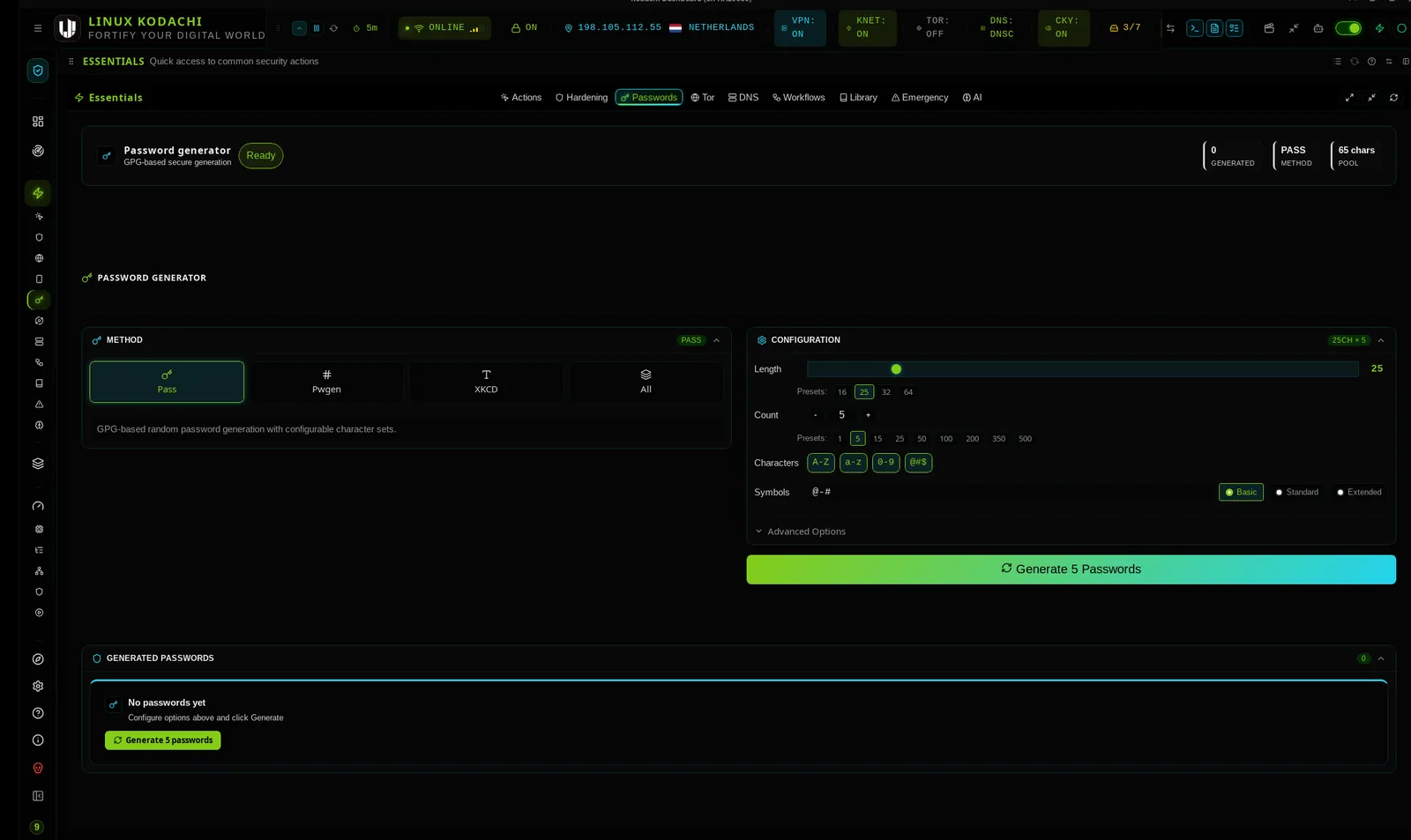The width and height of the screenshot is (1411, 840).
Task: Open the Emergency tab
Action: [x=920, y=98]
